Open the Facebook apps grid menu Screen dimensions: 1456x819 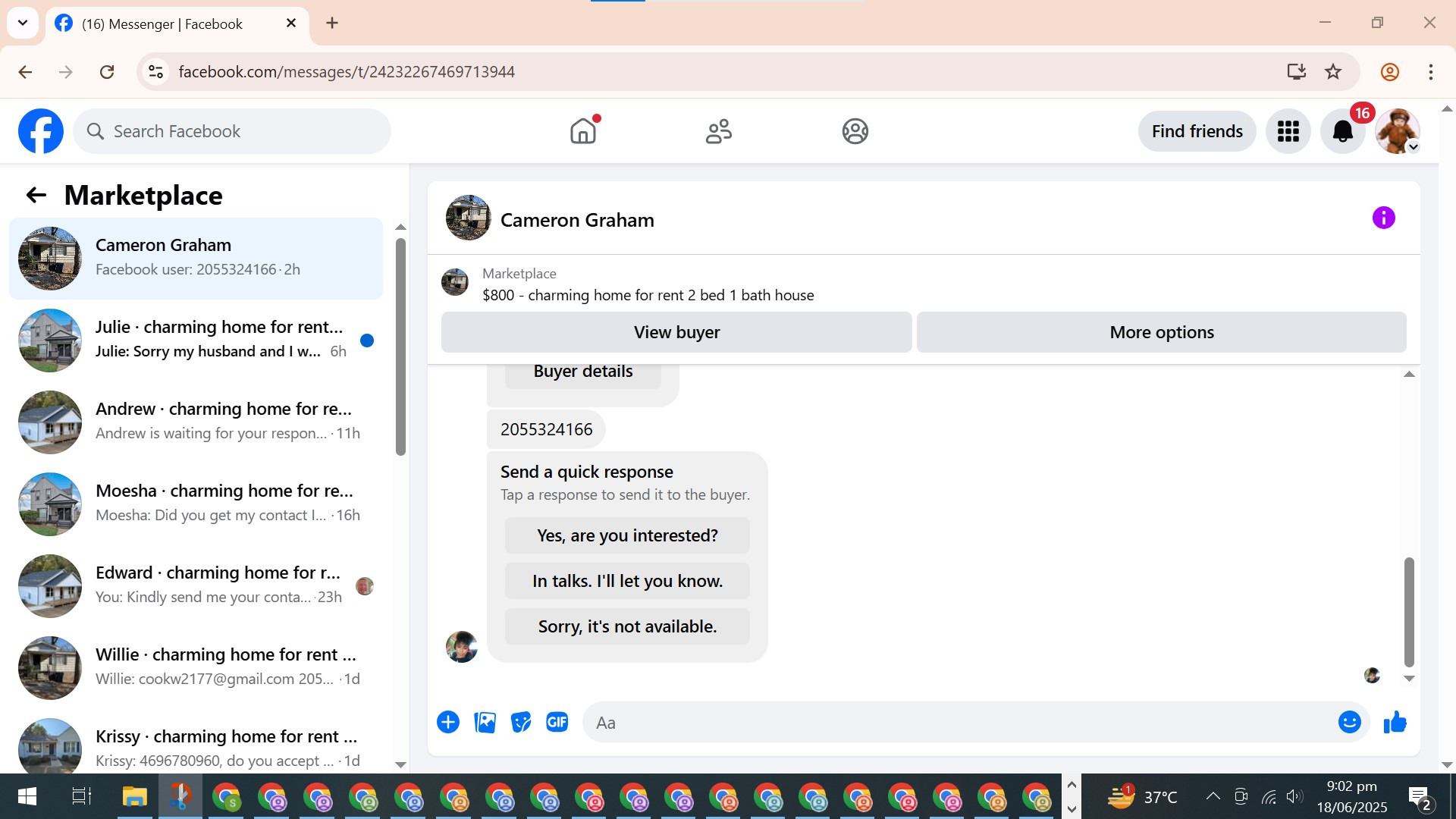(1288, 131)
